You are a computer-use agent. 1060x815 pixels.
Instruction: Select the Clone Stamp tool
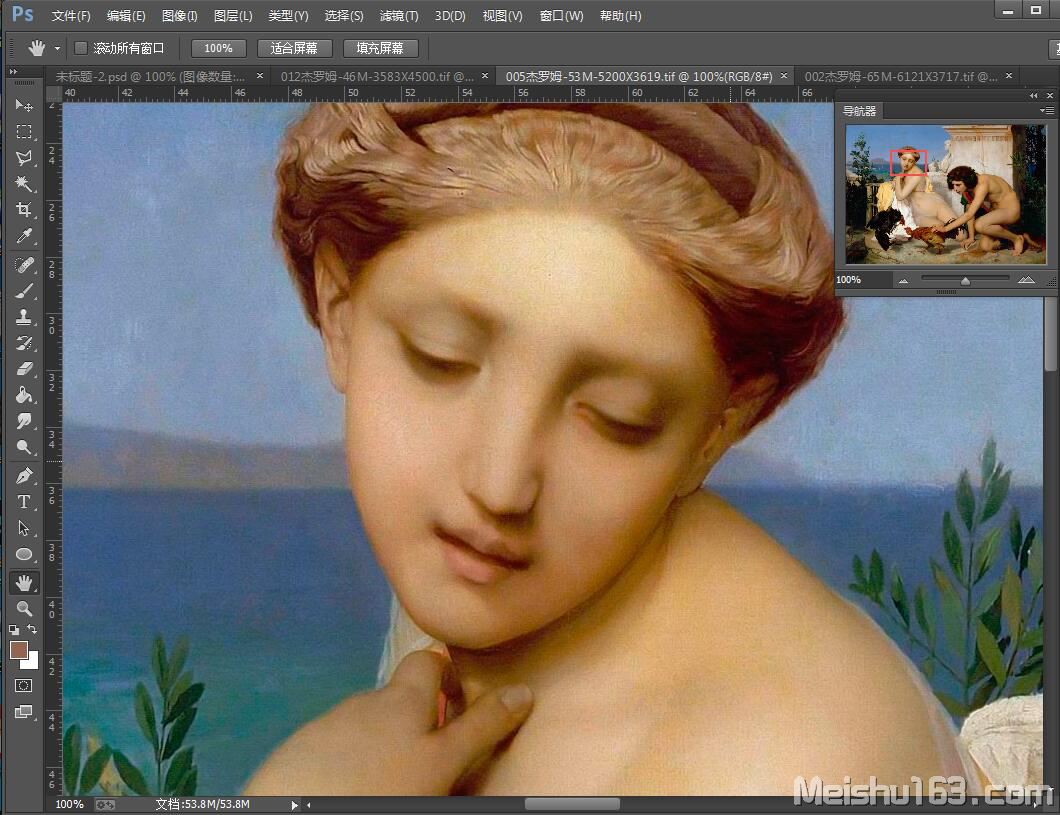[x=24, y=316]
